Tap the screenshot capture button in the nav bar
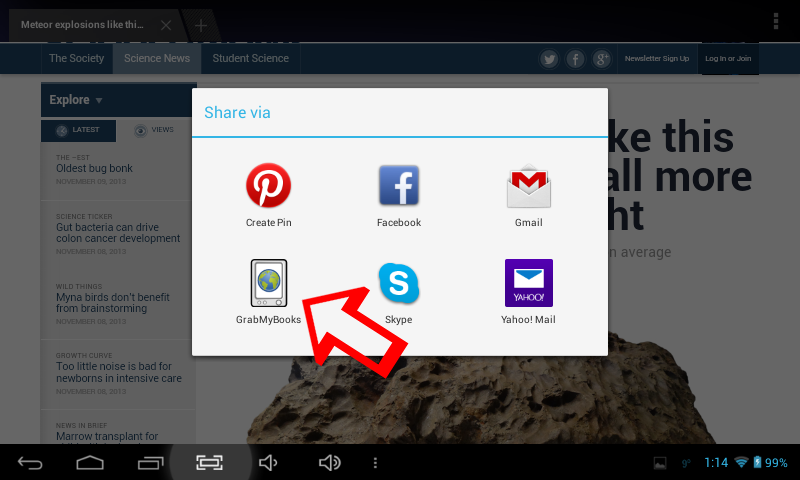Screen dimensions: 800x480 [210, 463]
